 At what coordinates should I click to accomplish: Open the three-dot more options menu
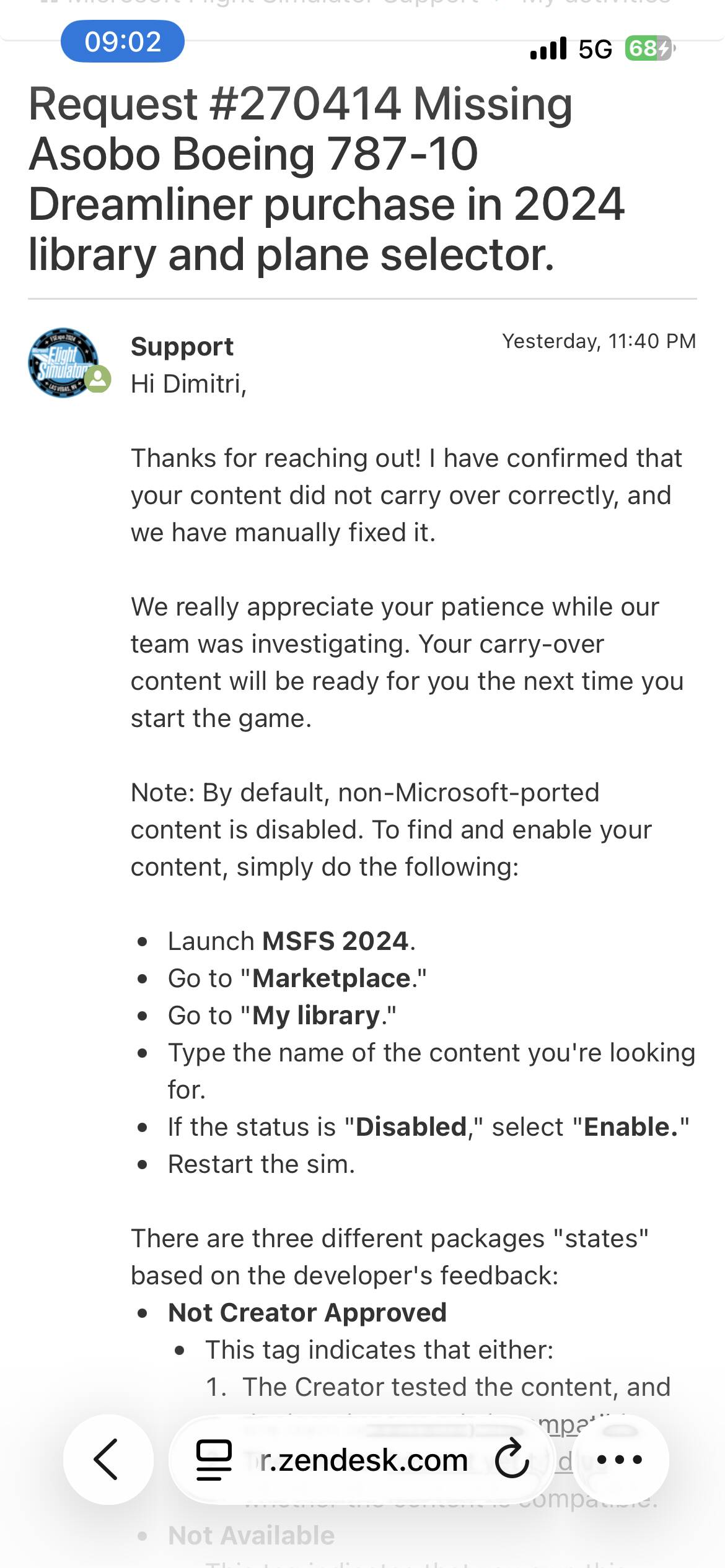pos(619,1460)
